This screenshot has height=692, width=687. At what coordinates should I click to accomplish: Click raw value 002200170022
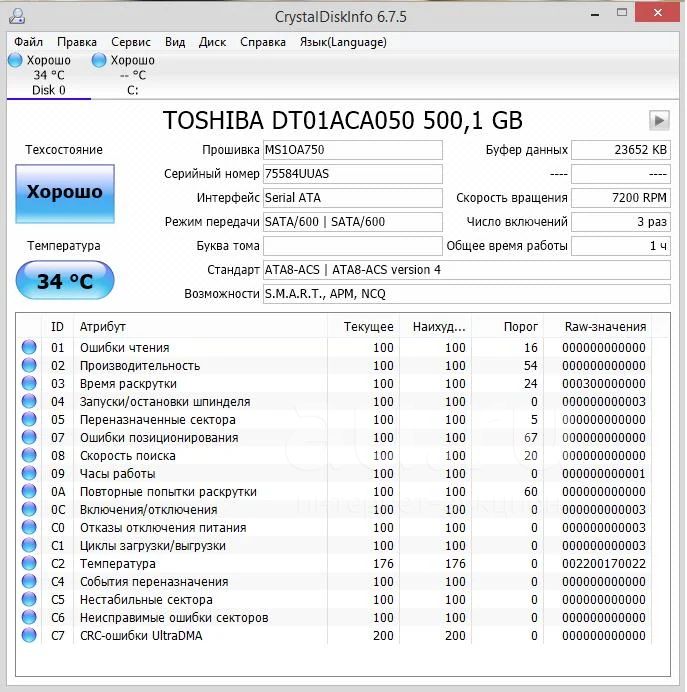(604, 564)
